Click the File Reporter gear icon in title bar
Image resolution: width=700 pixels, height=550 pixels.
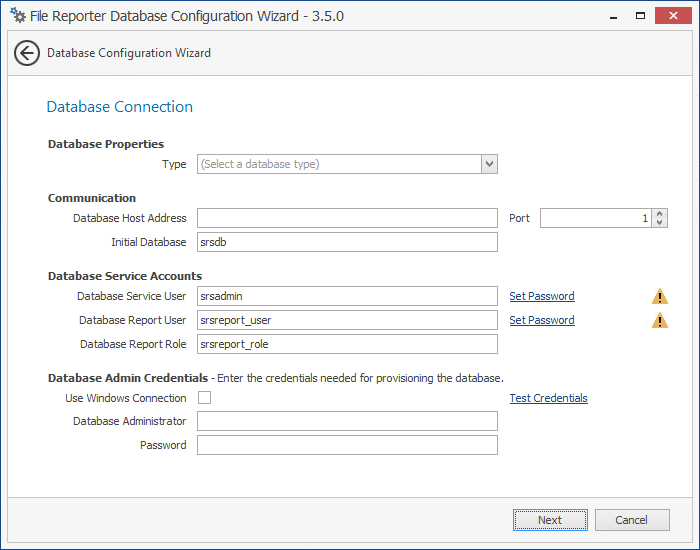pyautogui.click(x=17, y=16)
